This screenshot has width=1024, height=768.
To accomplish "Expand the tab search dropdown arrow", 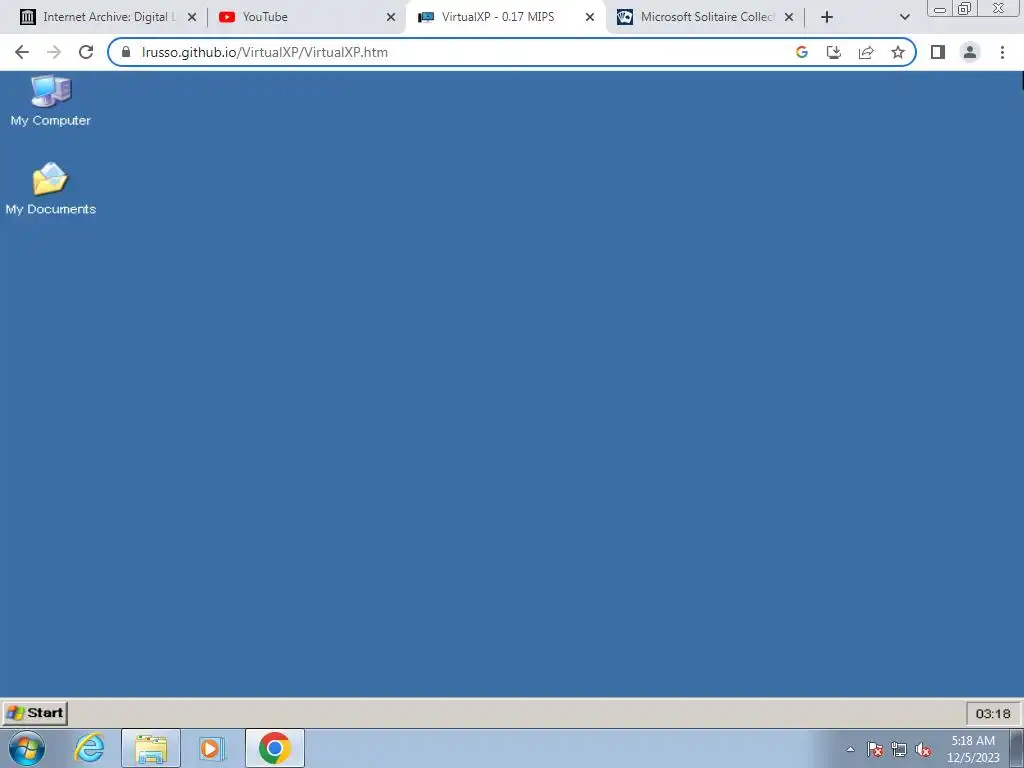I will pyautogui.click(x=904, y=18).
